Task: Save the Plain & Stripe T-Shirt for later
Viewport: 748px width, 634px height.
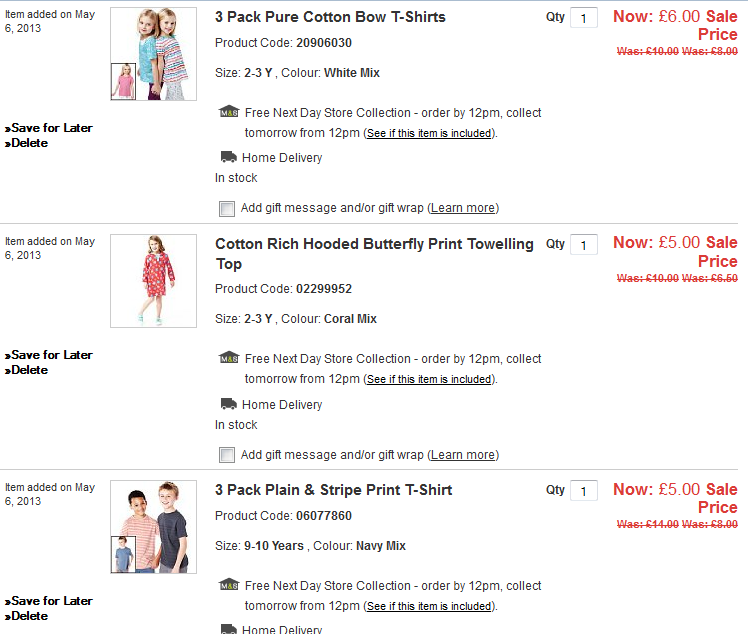Action: [50, 601]
